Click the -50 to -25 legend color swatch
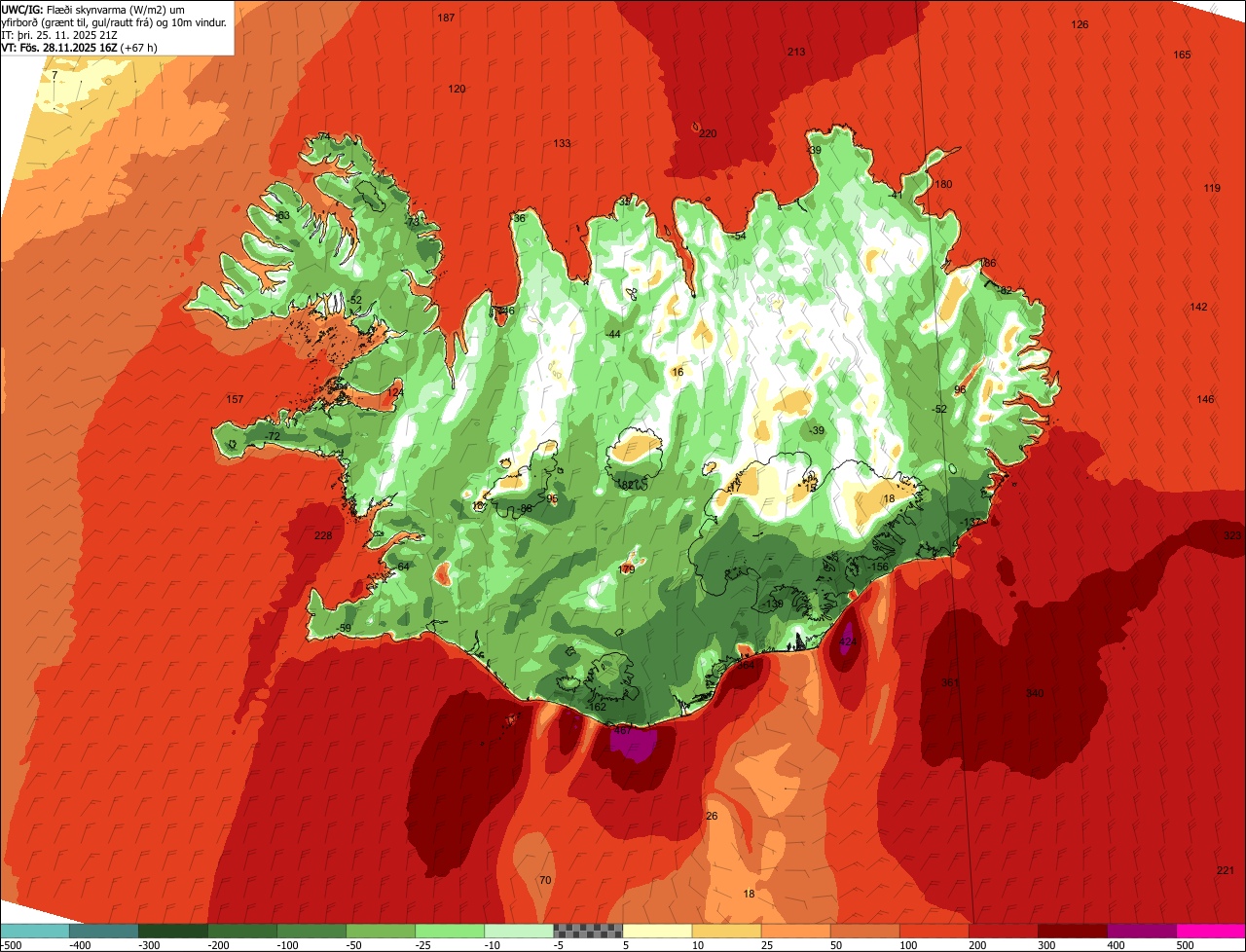 pos(380,931)
